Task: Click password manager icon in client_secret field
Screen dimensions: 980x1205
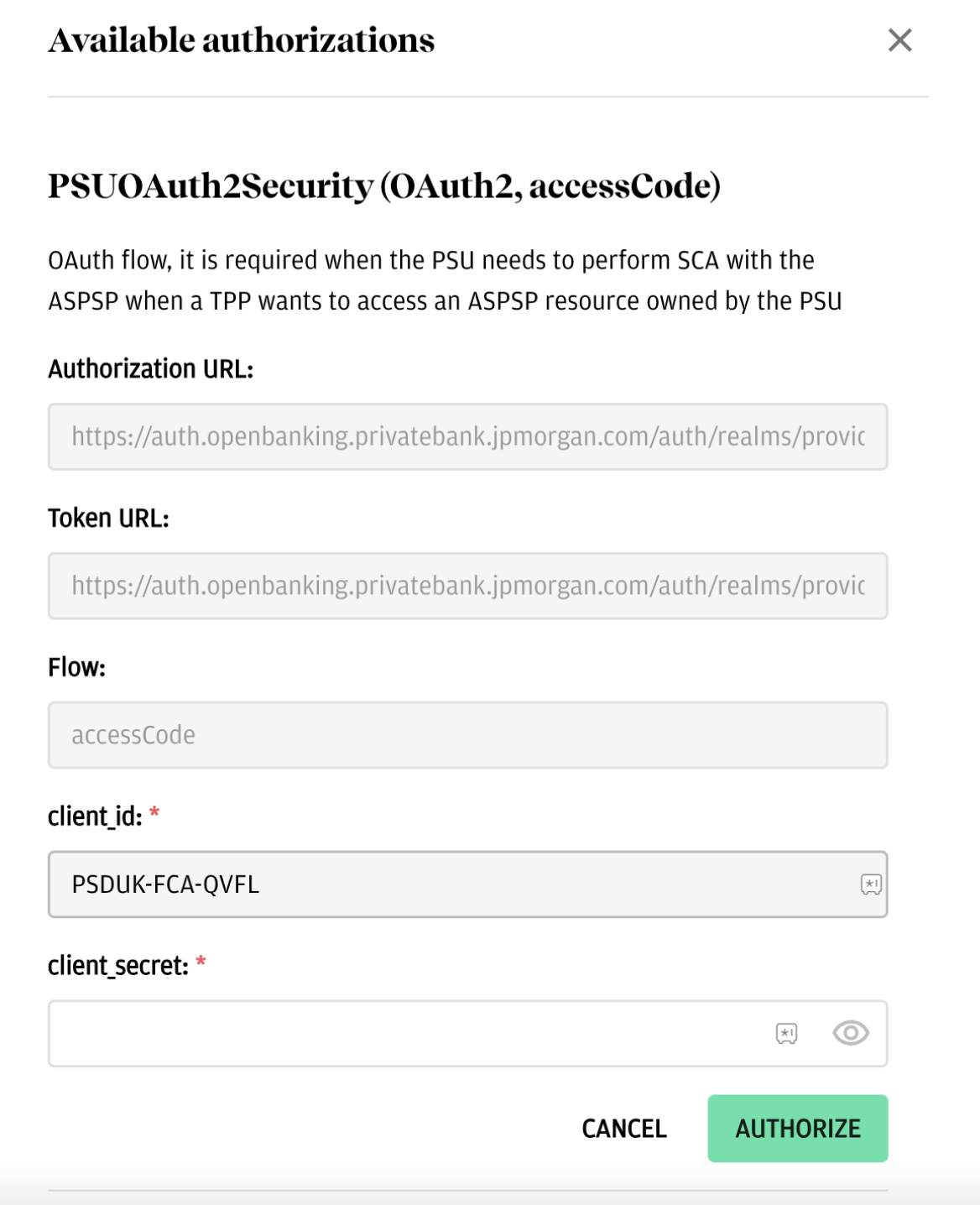Action: click(x=786, y=1033)
